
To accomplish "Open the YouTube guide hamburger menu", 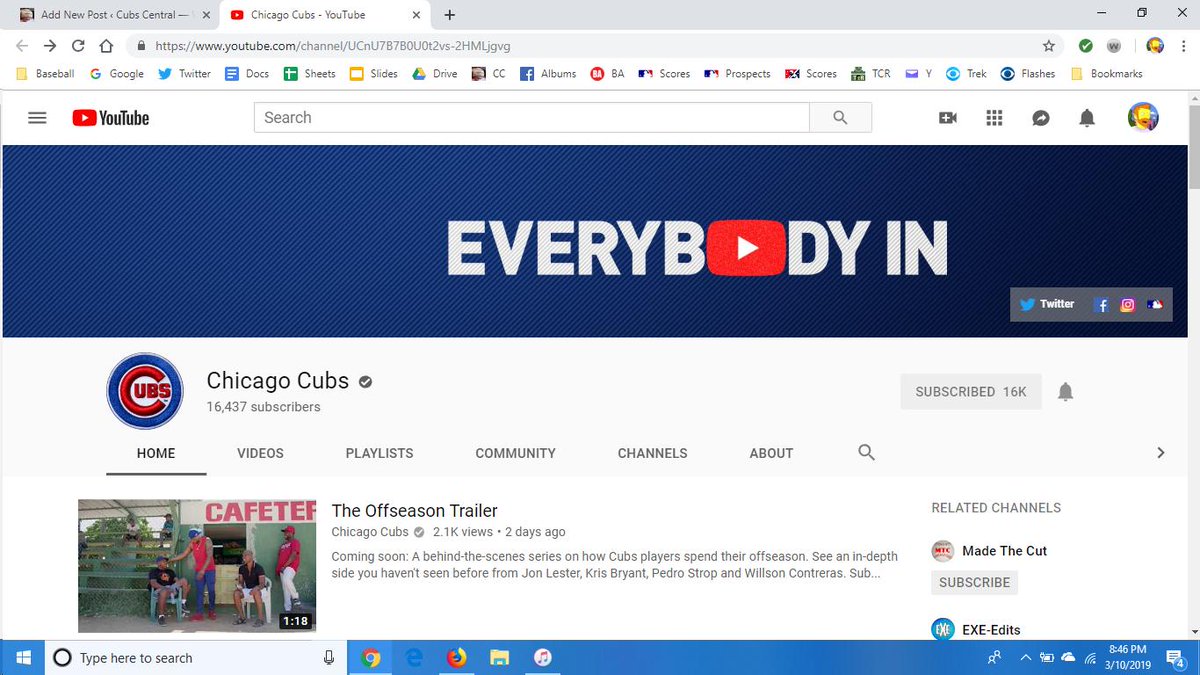I will (37, 117).
